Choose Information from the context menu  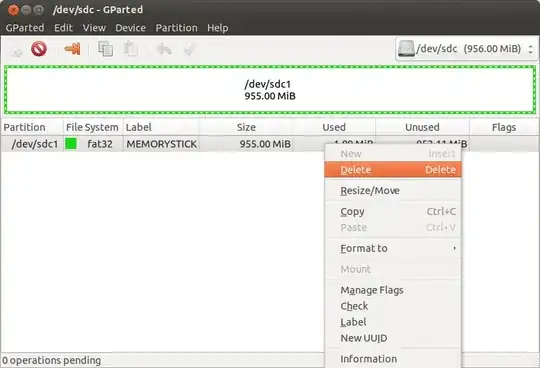pyautogui.click(x=393, y=359)
